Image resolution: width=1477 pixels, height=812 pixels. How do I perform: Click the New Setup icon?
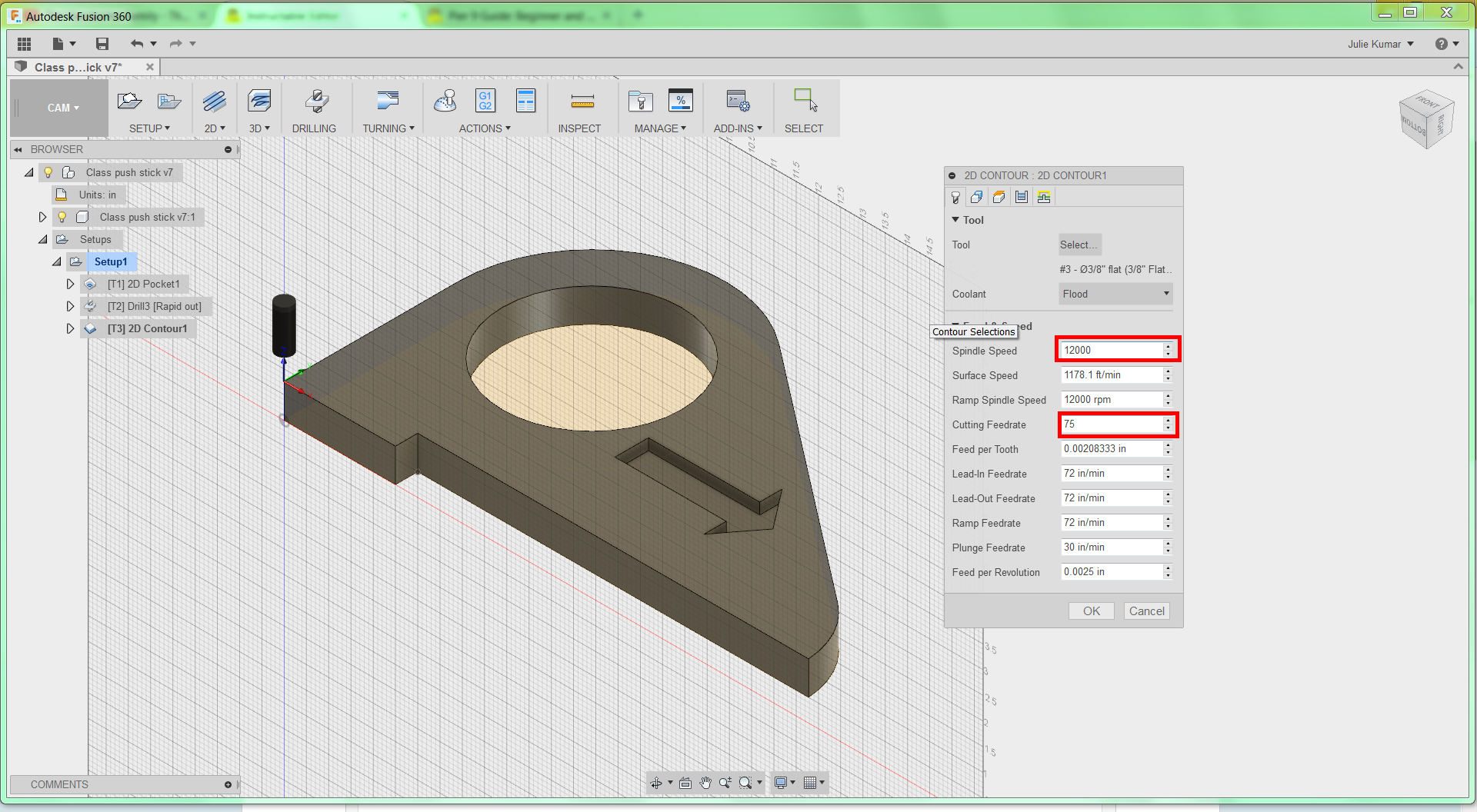tap(129, 101)
